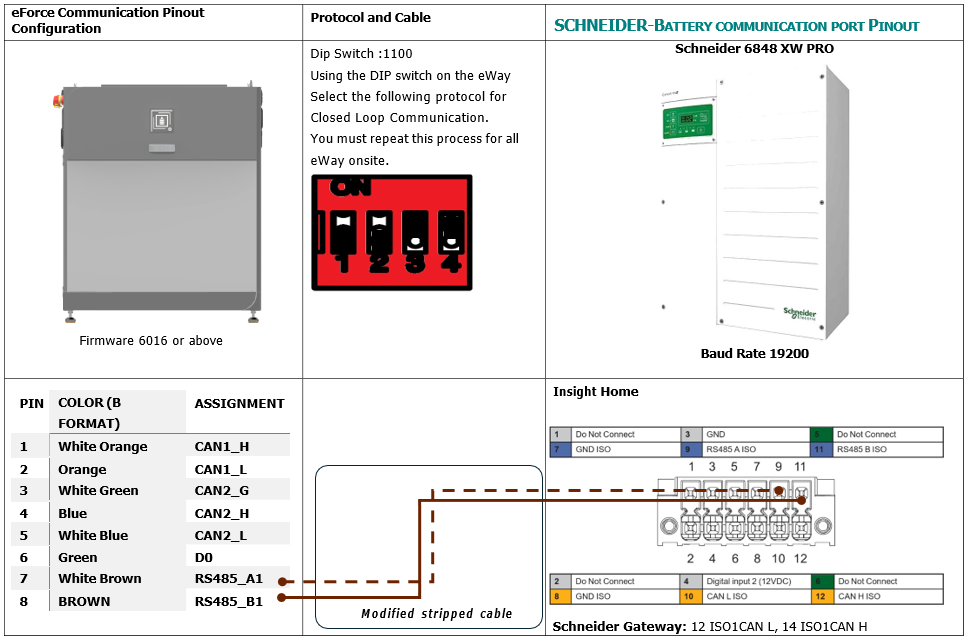Click the 'Baud Rate 19200' text
This screenshot has width=965, height=639.
[755, 353]
